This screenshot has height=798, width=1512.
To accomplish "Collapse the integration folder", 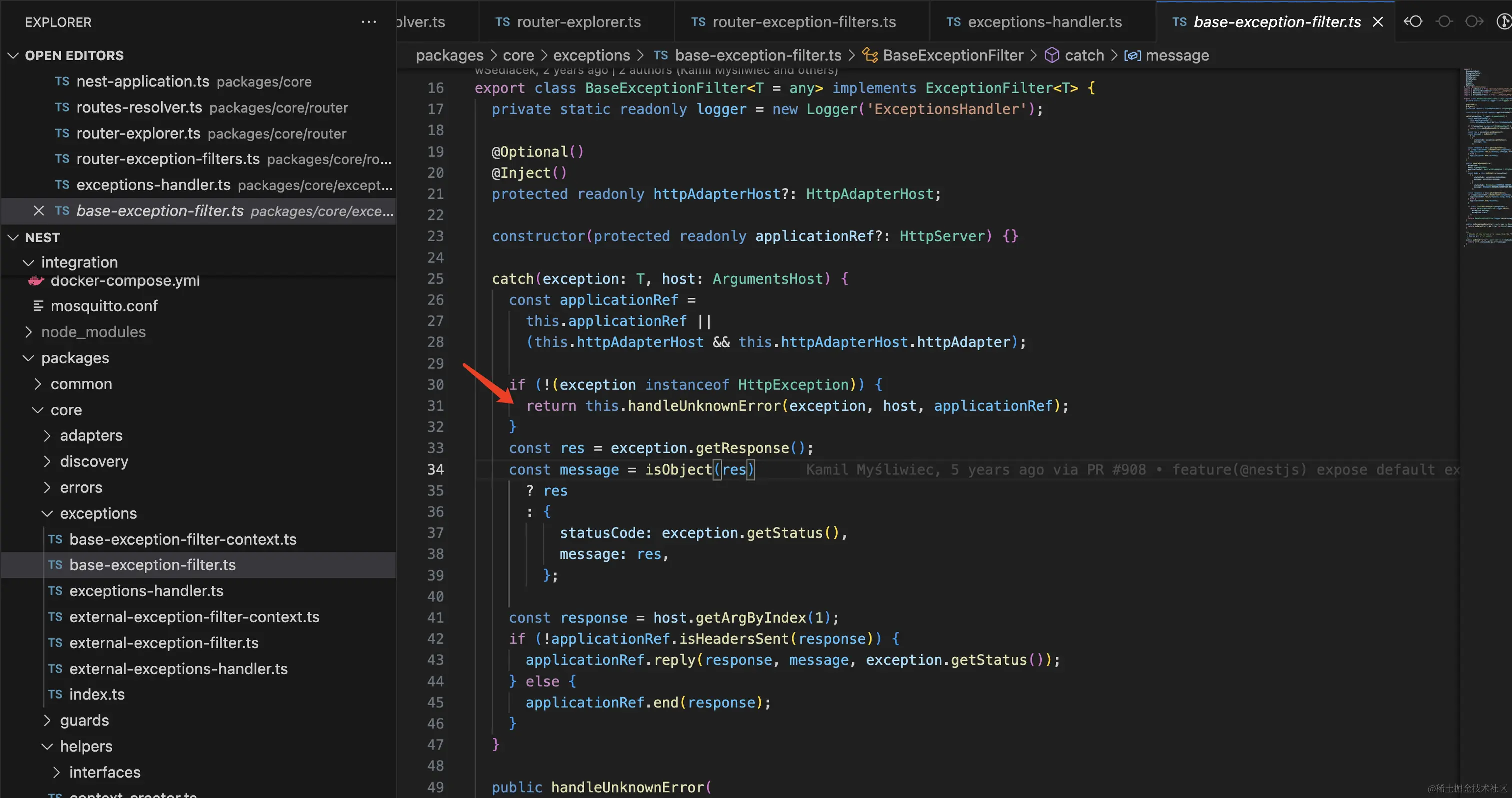I will coord(28,262).
